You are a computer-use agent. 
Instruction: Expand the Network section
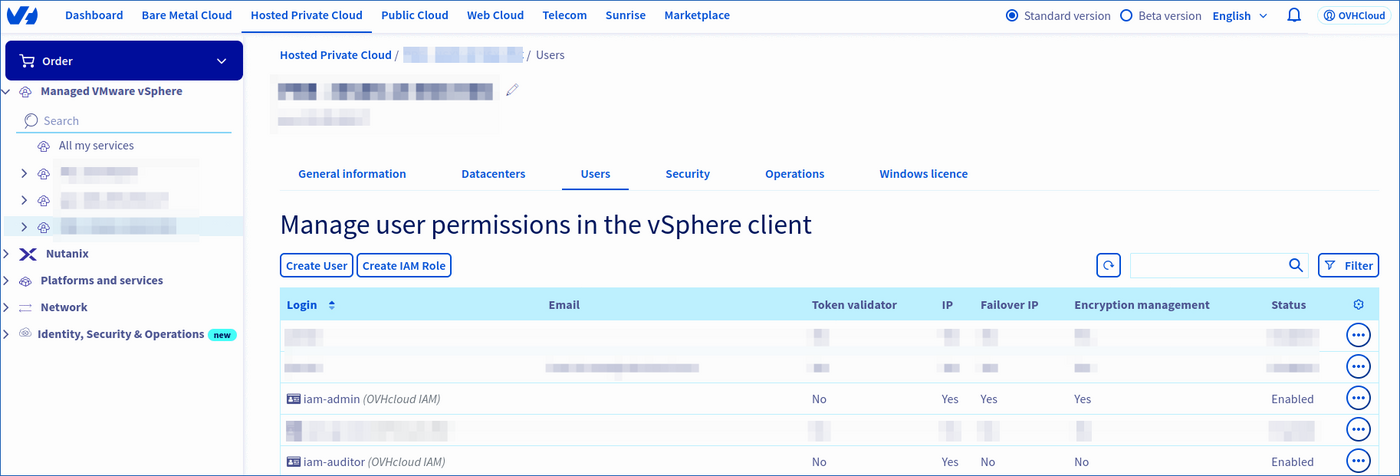[6, 308]
